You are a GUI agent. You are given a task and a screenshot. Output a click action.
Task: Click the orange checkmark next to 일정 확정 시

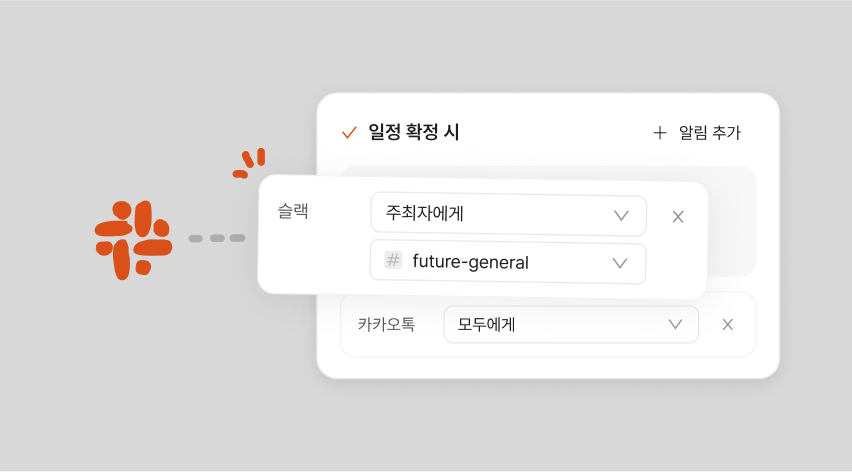point(349,132)
